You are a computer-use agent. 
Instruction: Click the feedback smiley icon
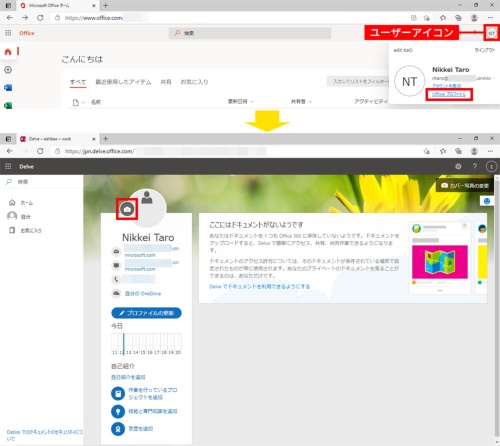tap(487, 201)
